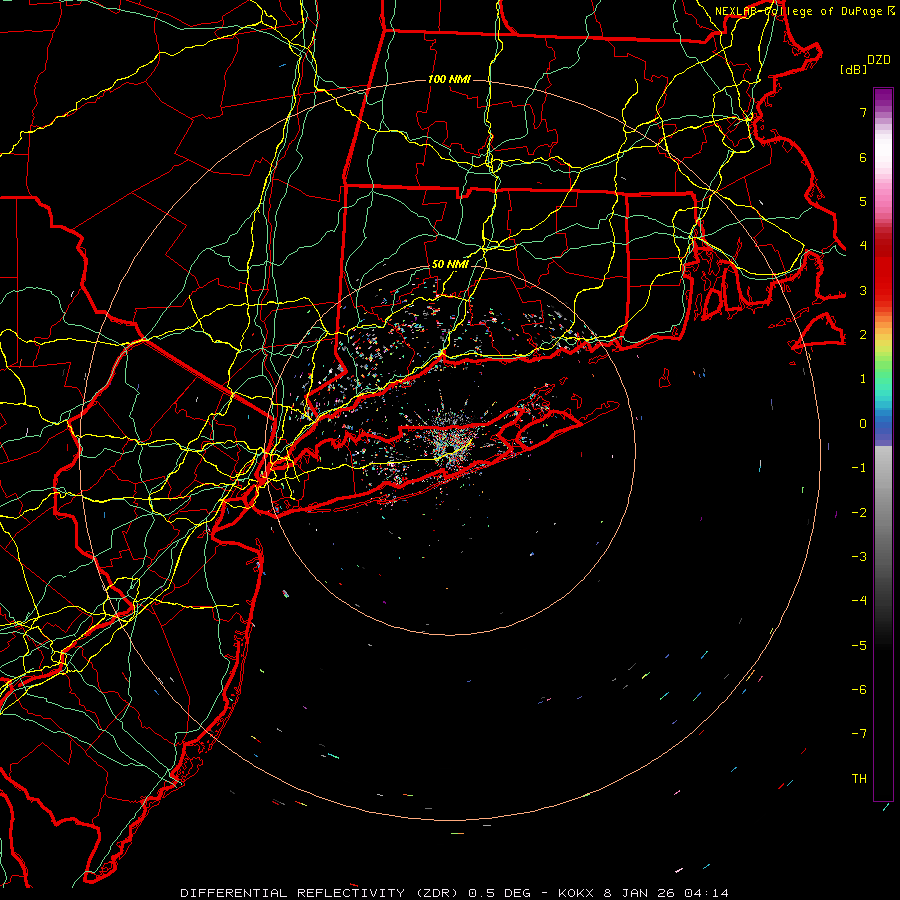Click the 3 dB label on color scale
The height and width of the screenshot is (900, 900).
coord(863,290)
